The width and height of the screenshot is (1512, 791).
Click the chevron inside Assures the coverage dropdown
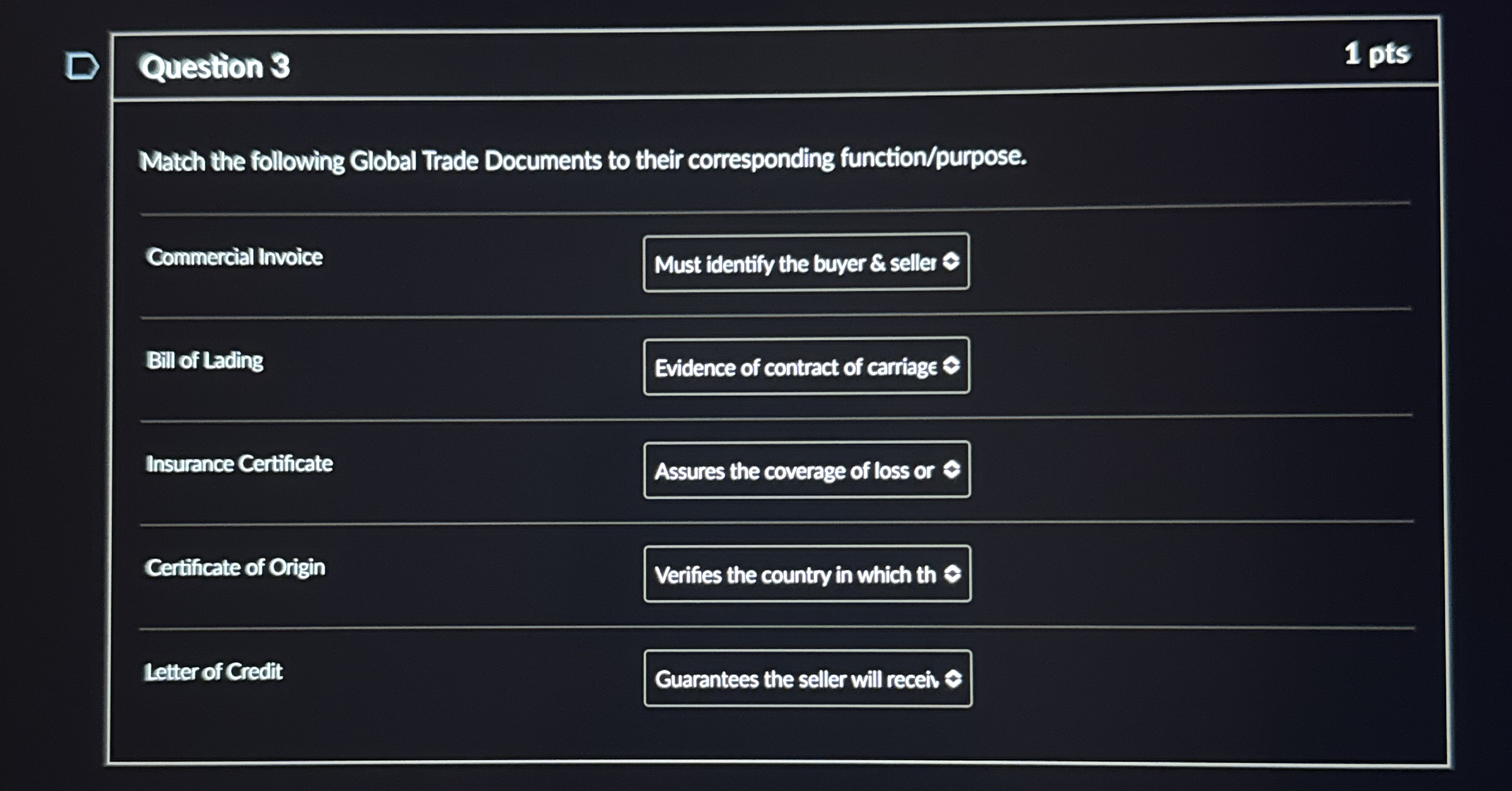[952, 469]
